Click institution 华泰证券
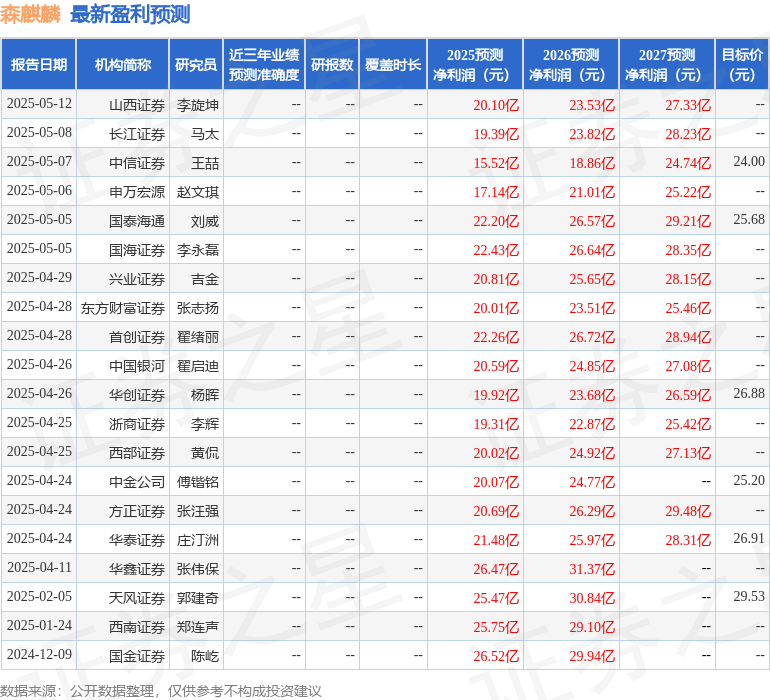Image resolution: width=770 pixels, height=700 pixels. pyautogui.click(x=137, y=540)
